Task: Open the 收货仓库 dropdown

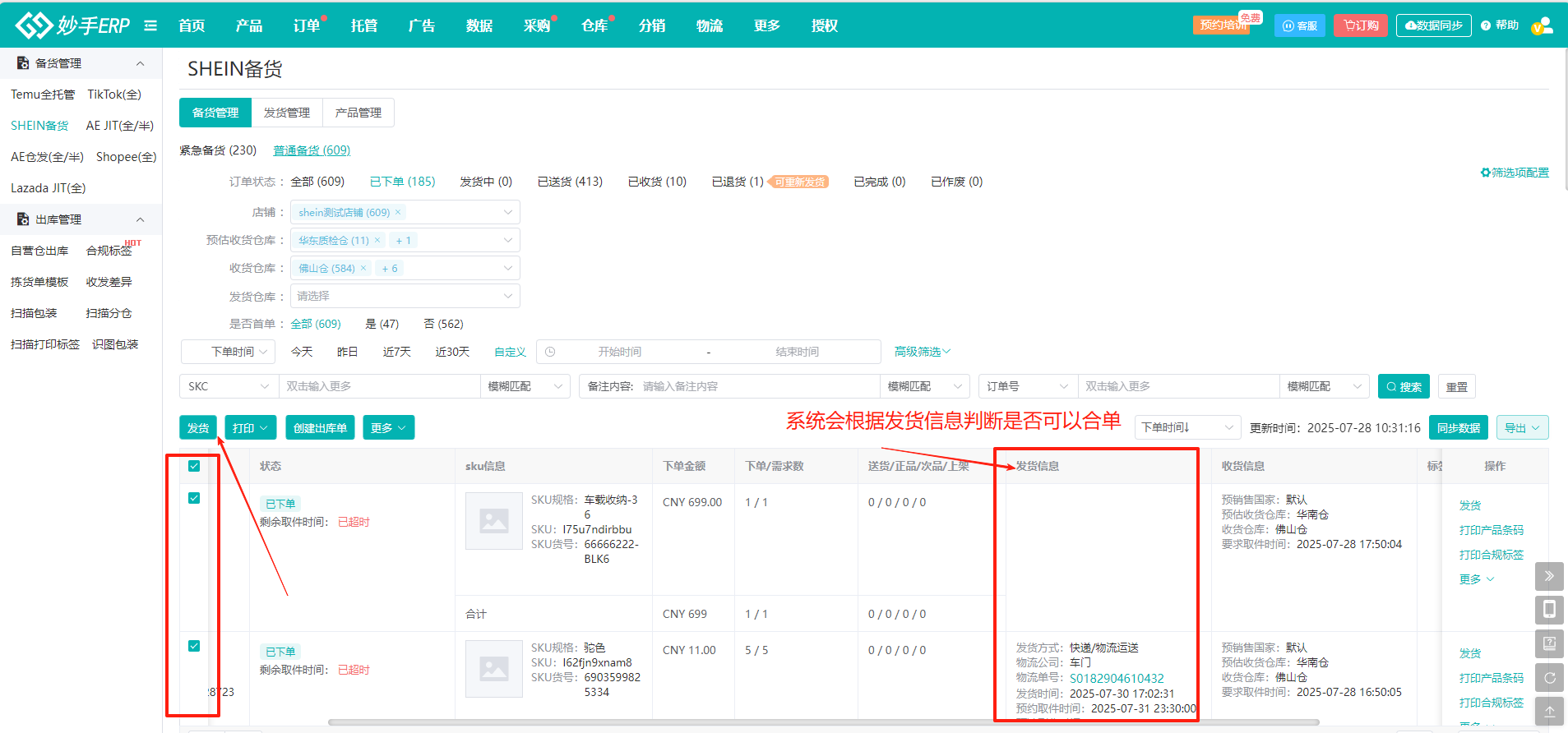Action: (x=405, y=268)
